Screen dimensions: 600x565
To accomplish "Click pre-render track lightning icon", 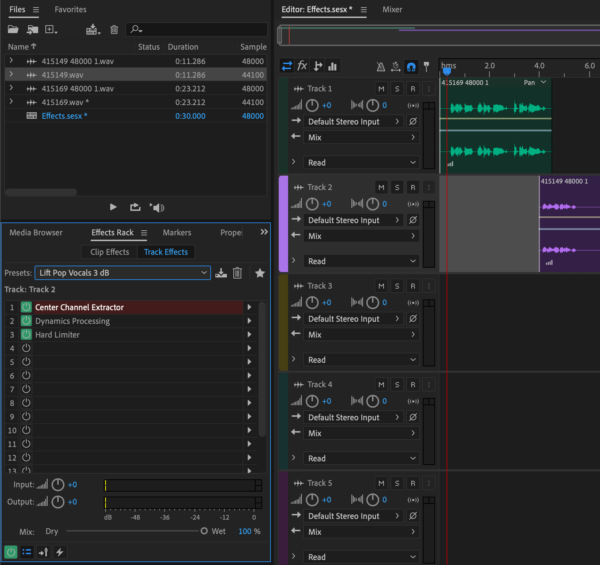I will [x=60, y=552].
